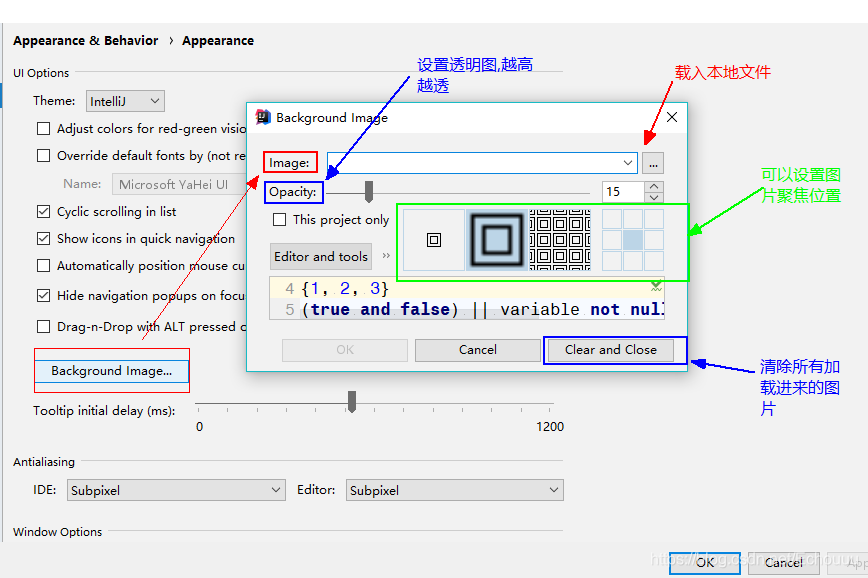Uncheck Cyclic scrolling in list
Image resolution: width=868 pixels, height=578 pixels.
43,211
